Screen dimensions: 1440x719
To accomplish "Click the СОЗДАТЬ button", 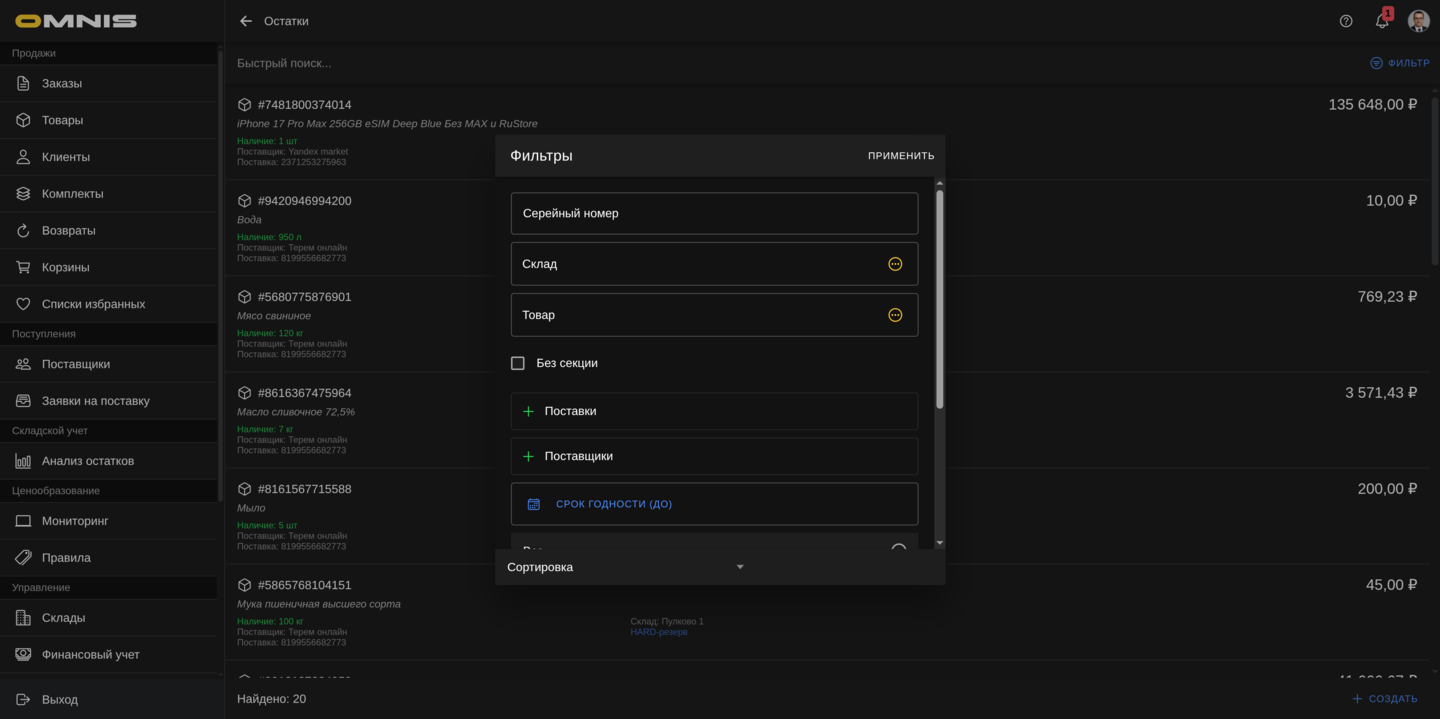I will (1384, 699).
